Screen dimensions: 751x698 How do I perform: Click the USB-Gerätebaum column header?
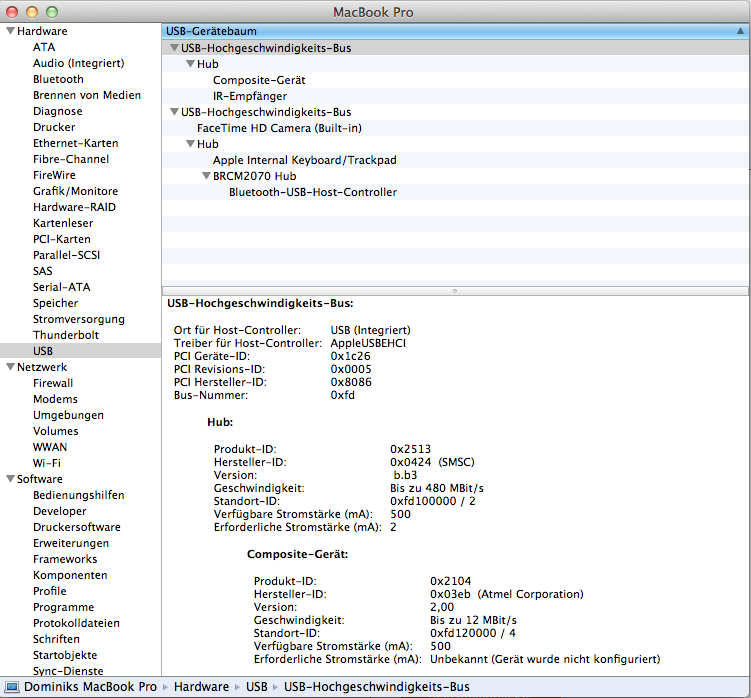[455, 31]
